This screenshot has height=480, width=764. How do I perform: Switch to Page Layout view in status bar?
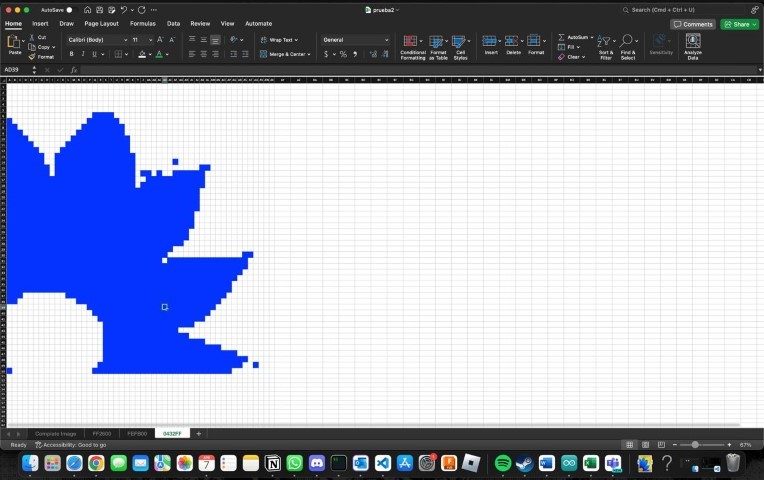click(x=645, y=444)
